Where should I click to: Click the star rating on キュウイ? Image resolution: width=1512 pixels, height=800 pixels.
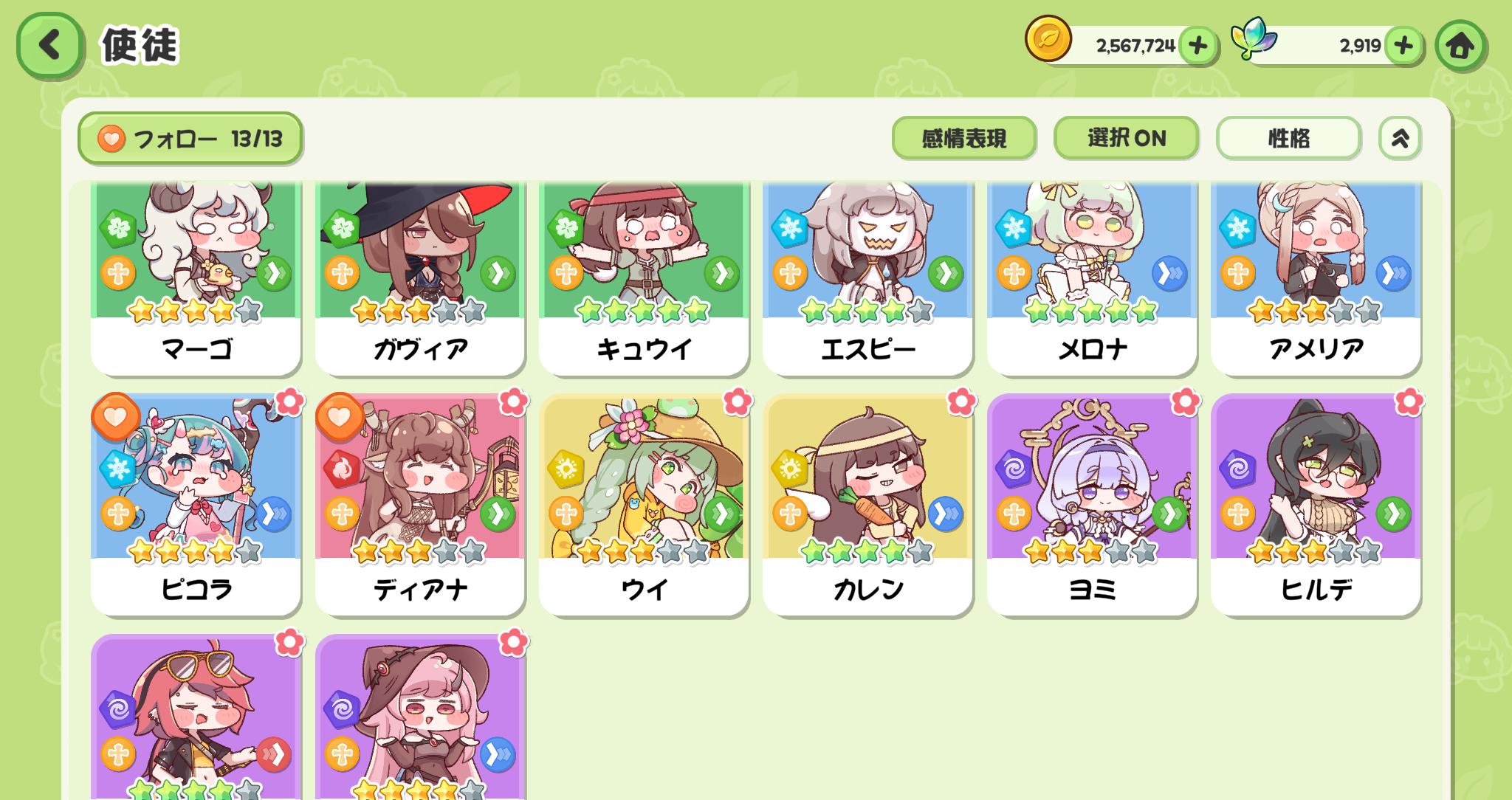[643, 311]
